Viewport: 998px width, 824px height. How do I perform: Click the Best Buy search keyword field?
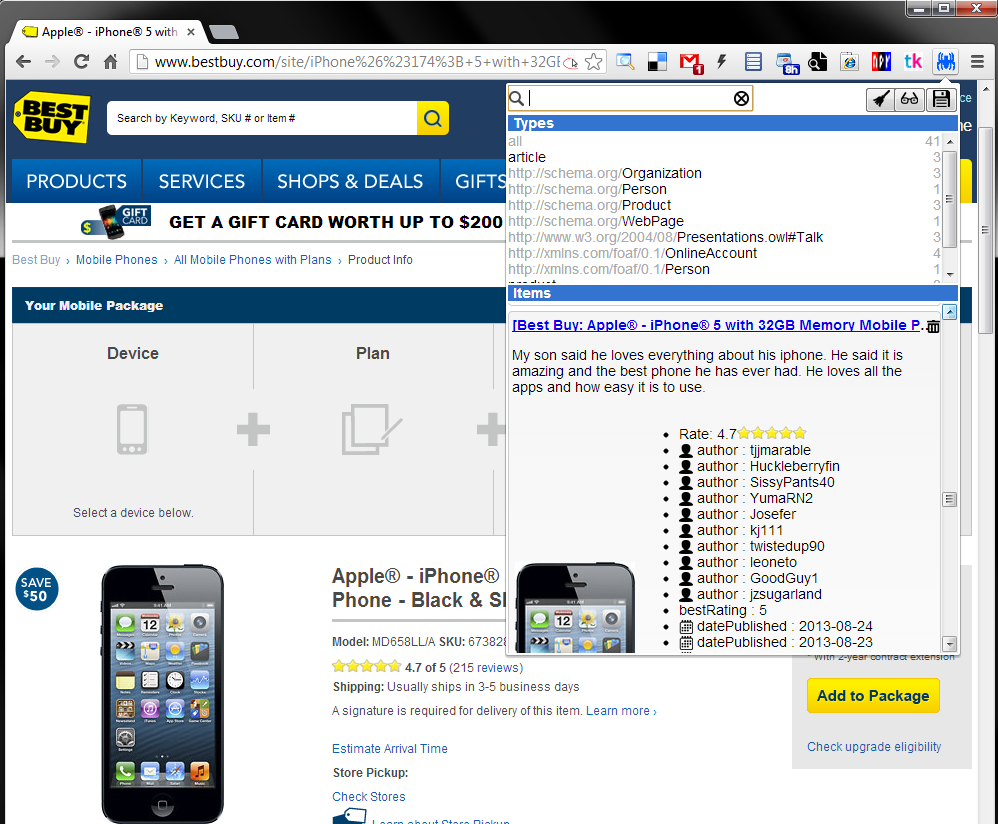[x=261, y=118]
